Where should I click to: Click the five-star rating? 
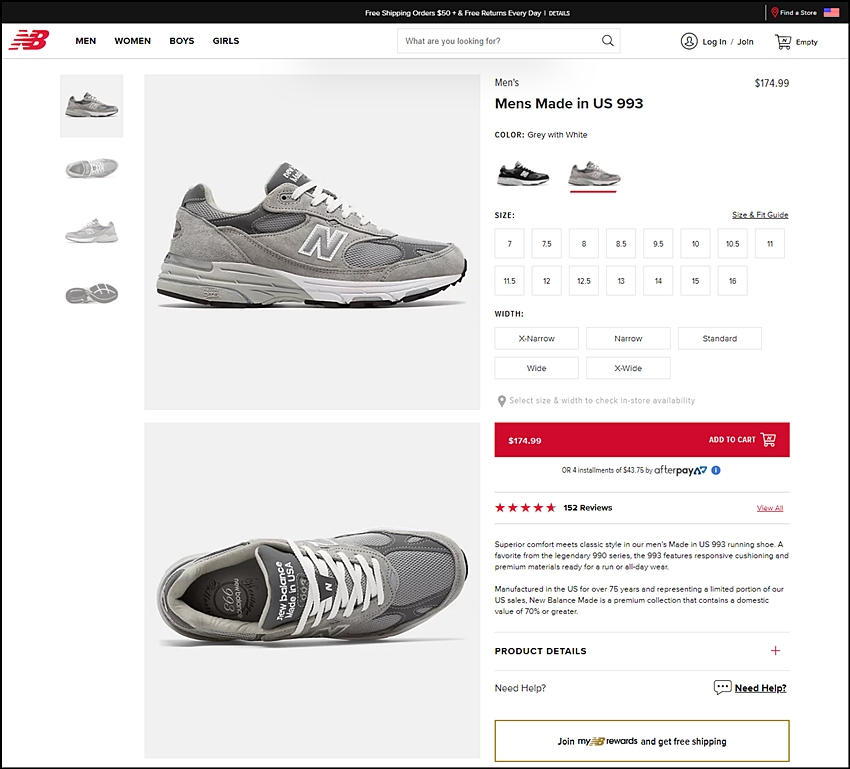coord(525,508)
